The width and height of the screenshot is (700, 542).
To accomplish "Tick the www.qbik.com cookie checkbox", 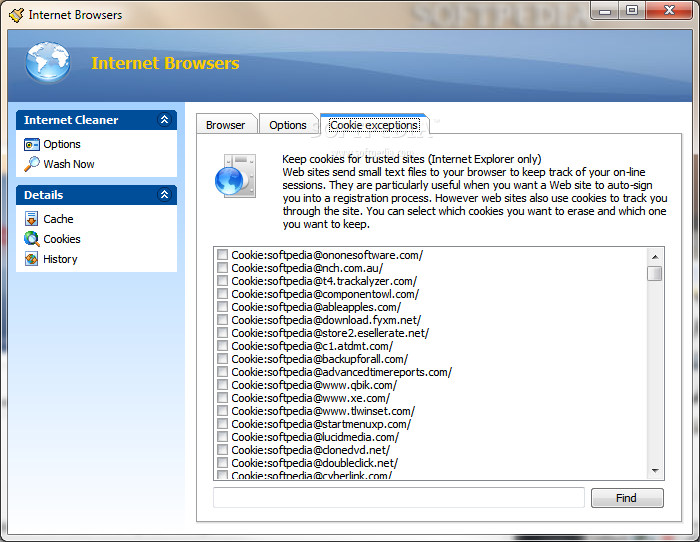I will [222, 385].
